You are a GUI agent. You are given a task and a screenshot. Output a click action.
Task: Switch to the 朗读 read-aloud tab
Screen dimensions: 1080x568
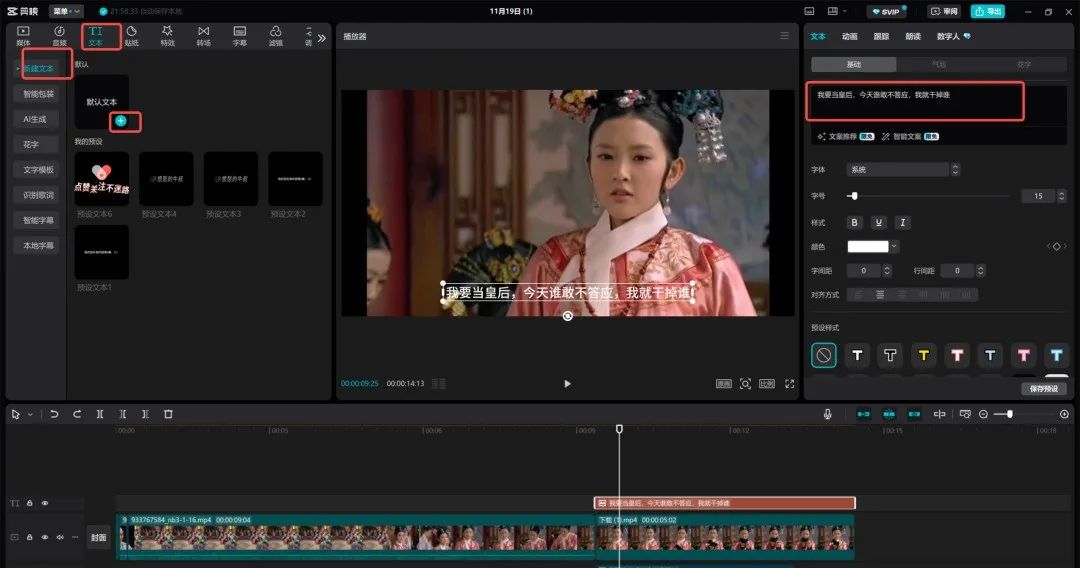913,36
